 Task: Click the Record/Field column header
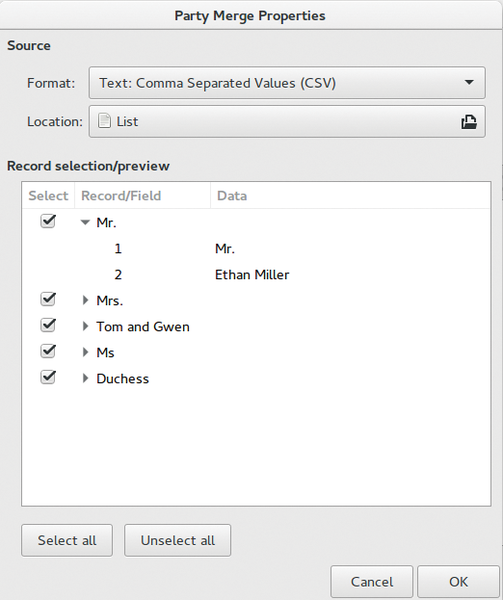[142, 196]
